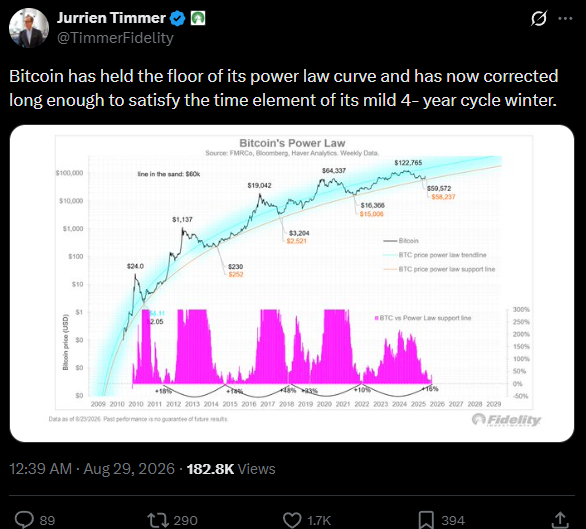This screenshot has width=586, height=529.
Task: View the 182.8K Views analytics
Action: pos(231,469)
